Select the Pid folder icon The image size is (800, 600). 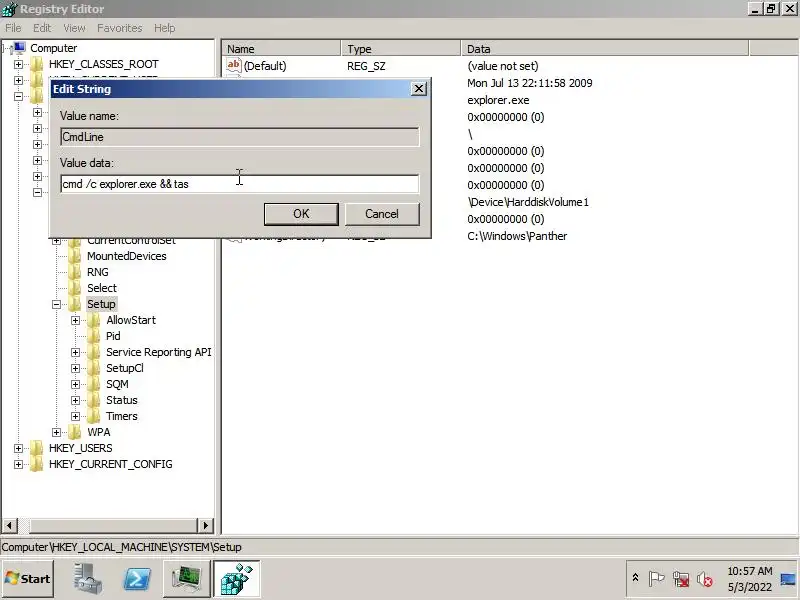[x=94, y=336]
